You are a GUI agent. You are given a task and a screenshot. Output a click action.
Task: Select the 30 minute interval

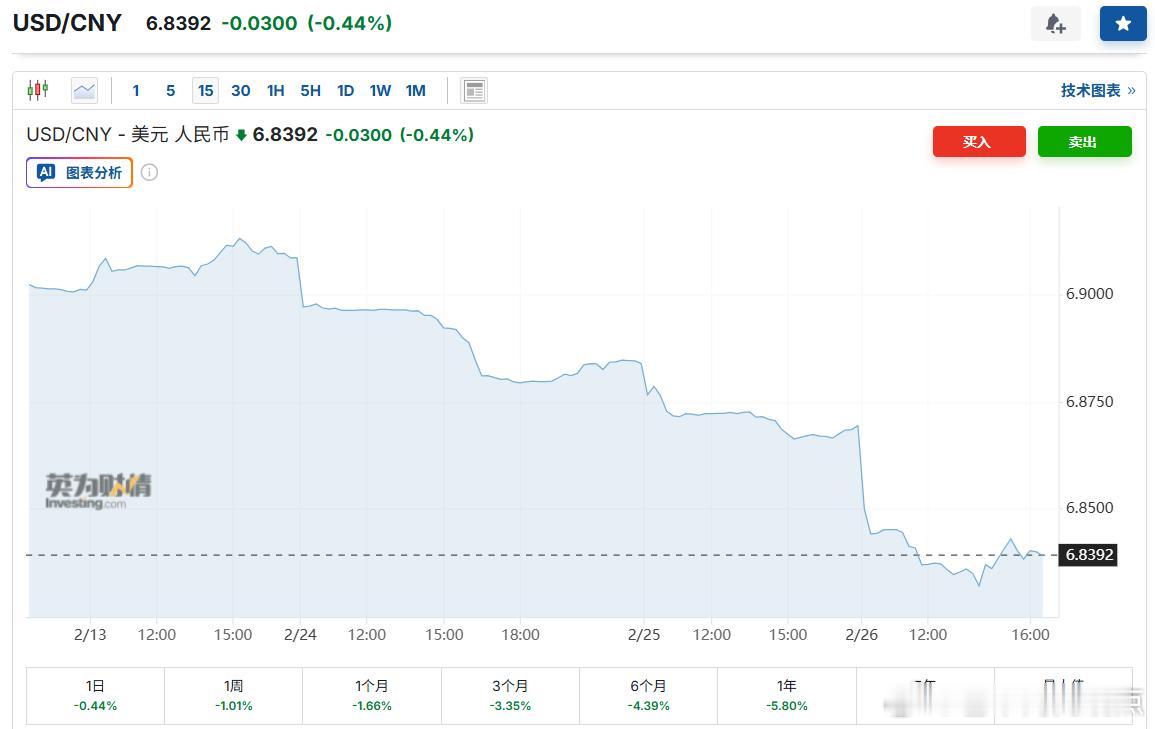pos(241,91)
